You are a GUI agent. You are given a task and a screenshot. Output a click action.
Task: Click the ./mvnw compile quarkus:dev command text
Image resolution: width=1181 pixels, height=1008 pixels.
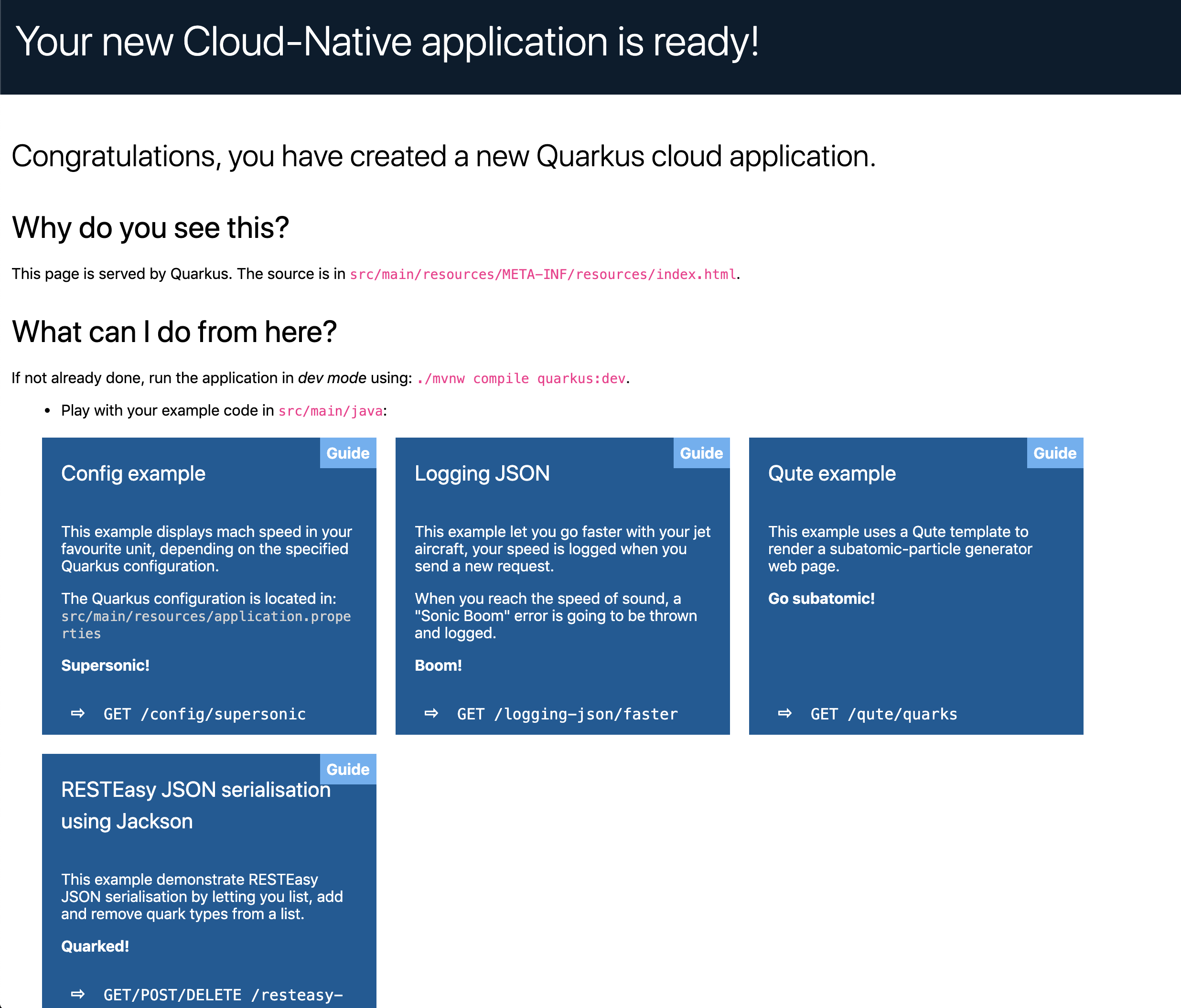(521, 378)
